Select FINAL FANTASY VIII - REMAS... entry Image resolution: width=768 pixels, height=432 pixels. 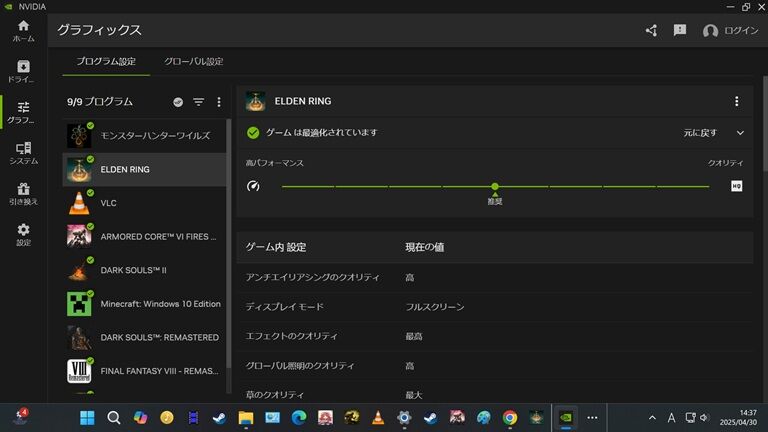tap(144, 371)
